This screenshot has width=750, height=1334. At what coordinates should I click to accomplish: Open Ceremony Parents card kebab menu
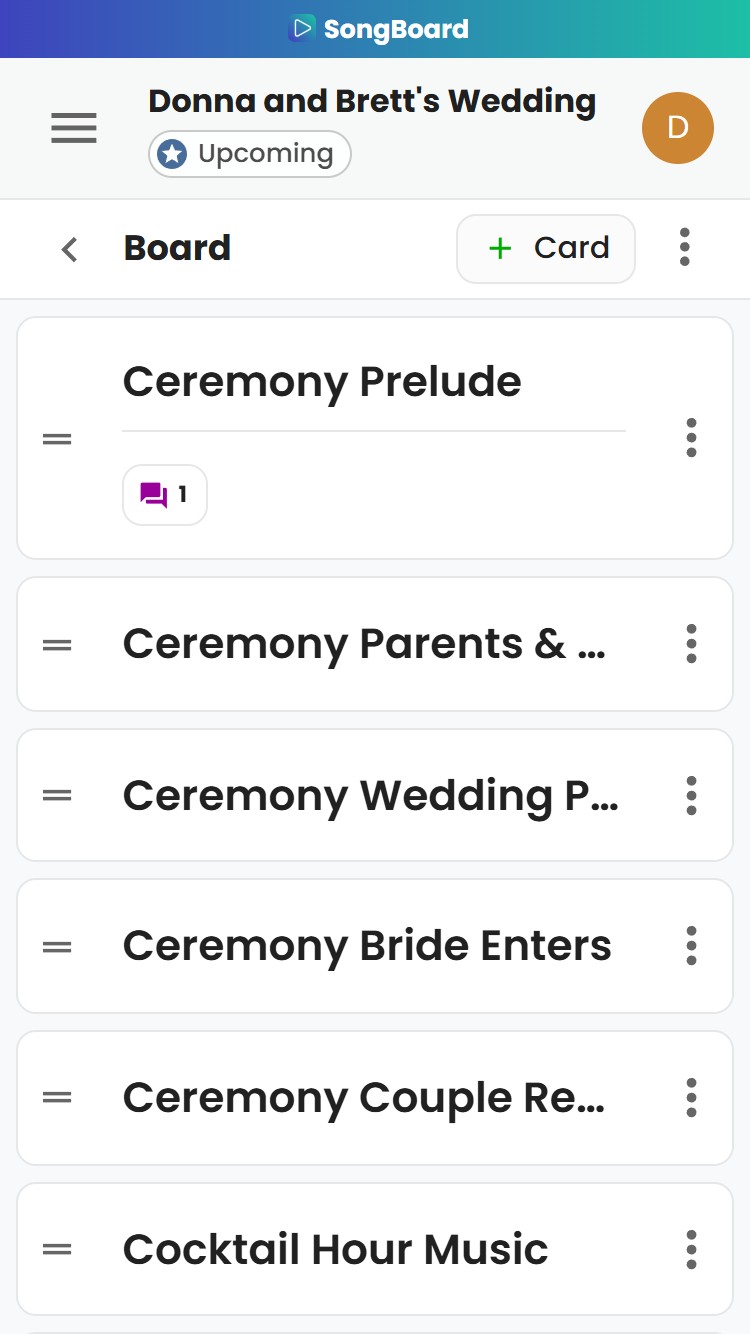coord(691,644)
